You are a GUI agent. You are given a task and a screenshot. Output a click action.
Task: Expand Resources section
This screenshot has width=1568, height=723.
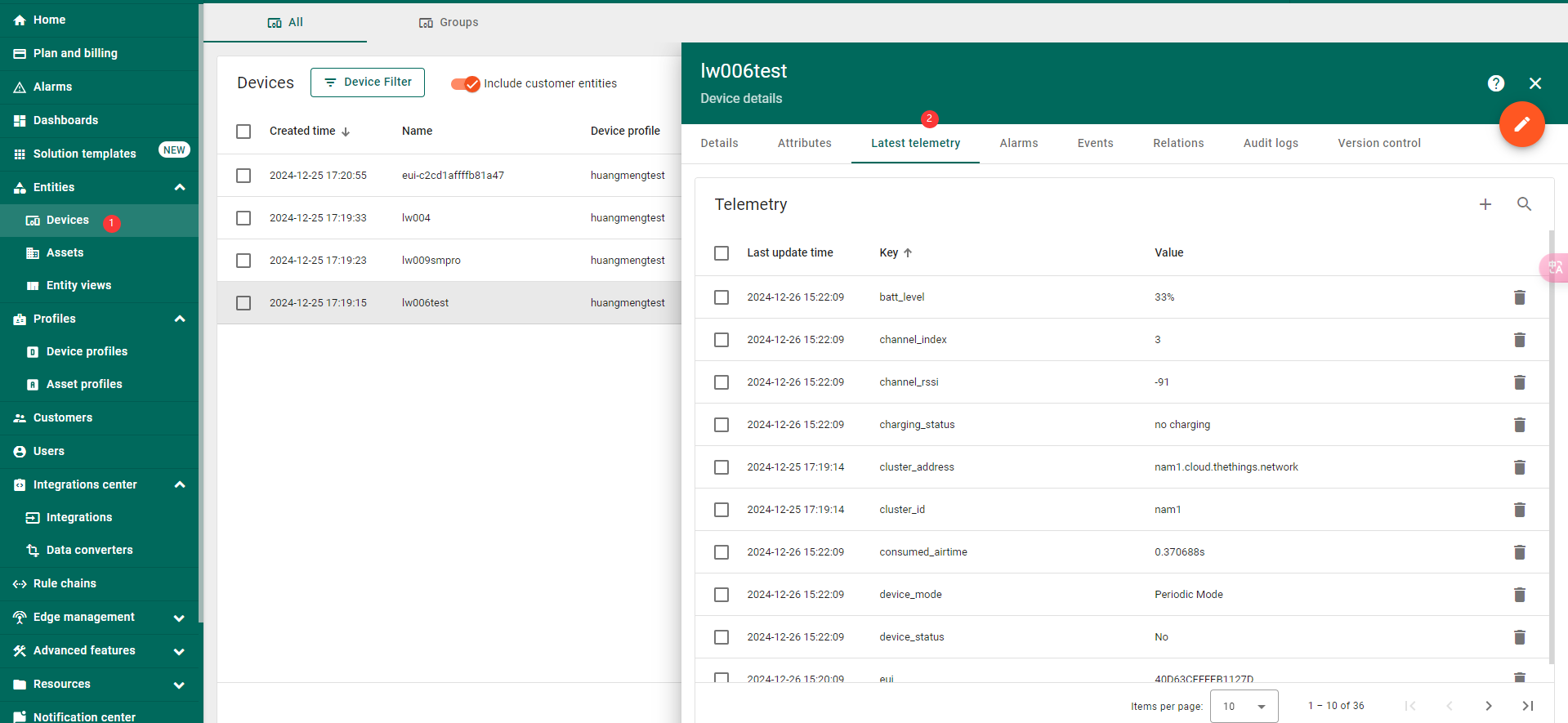[x=180, y=685]
